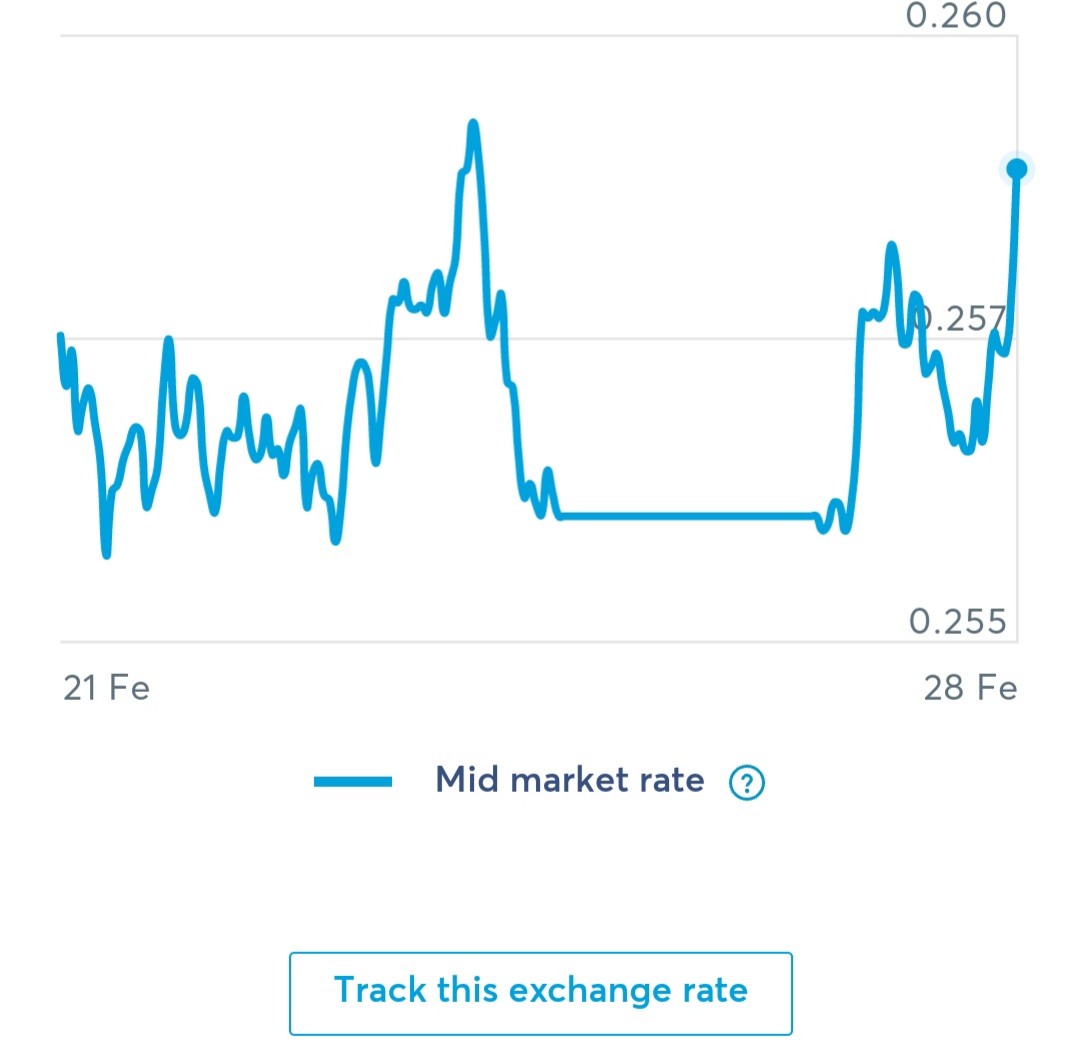1080x1052 pixels.
Task: Click the highest peak of the rate line
Action: tap(473, 124)
